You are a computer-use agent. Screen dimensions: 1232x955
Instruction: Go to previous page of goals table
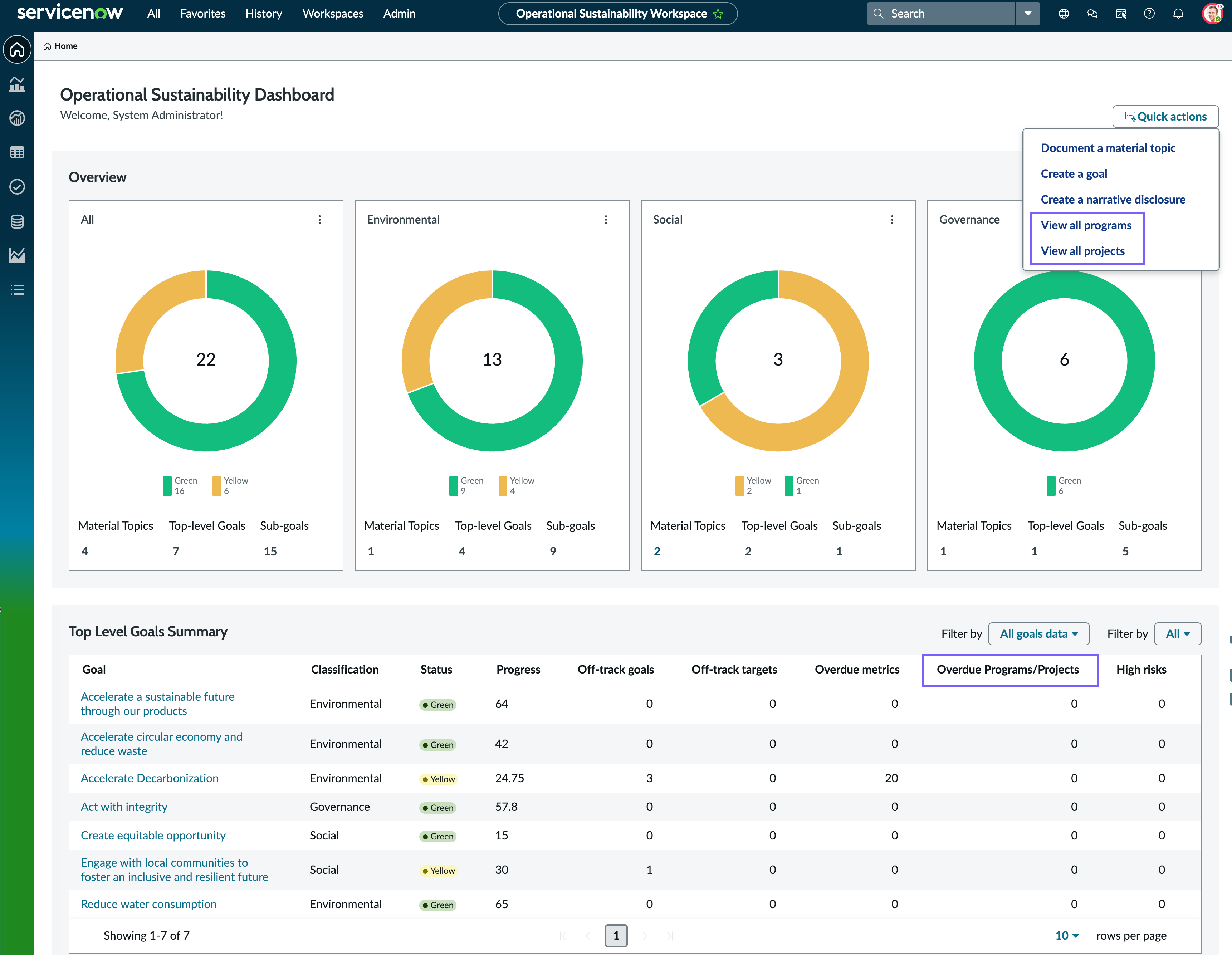[x=591, y=936]
